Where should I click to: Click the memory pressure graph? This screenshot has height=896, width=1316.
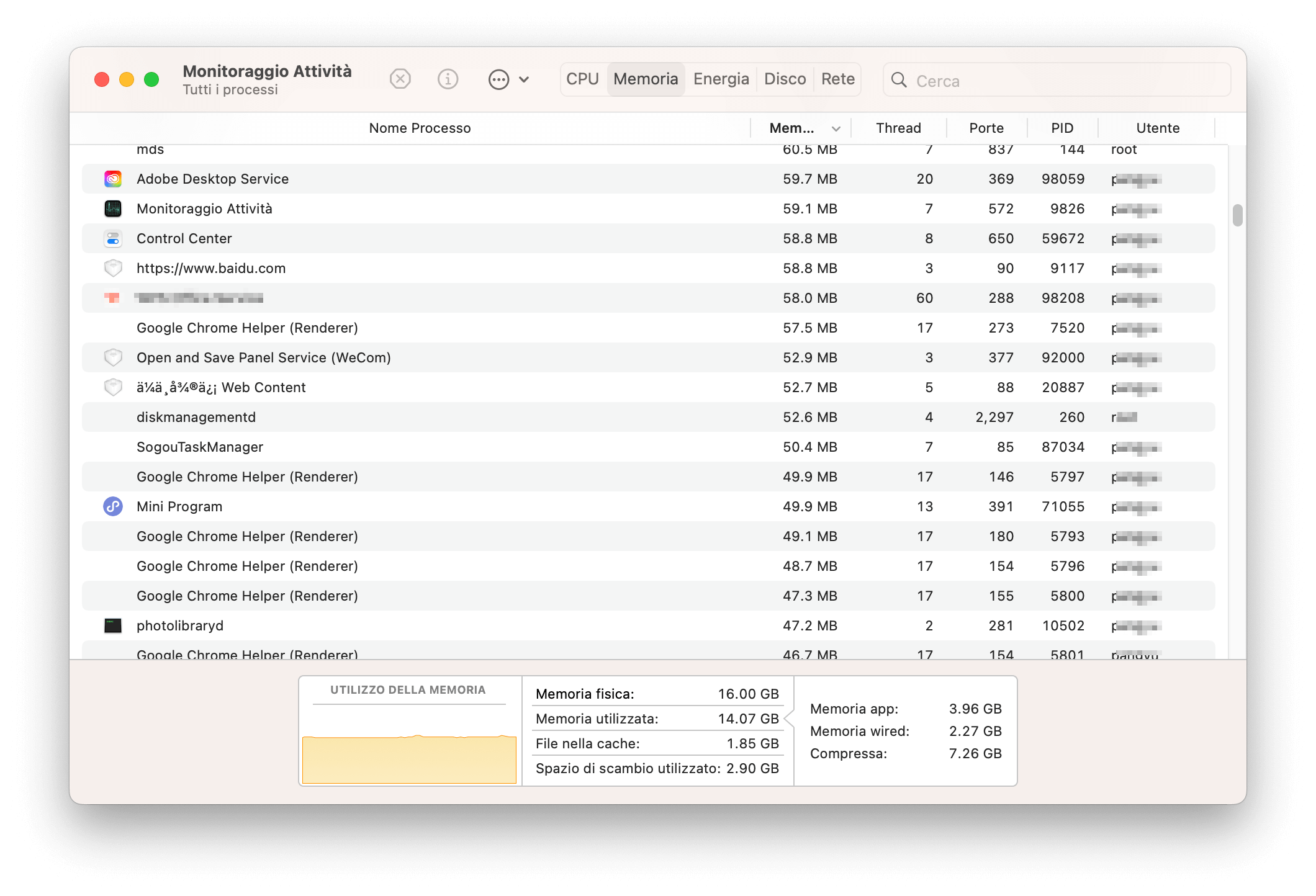(409, 759)
